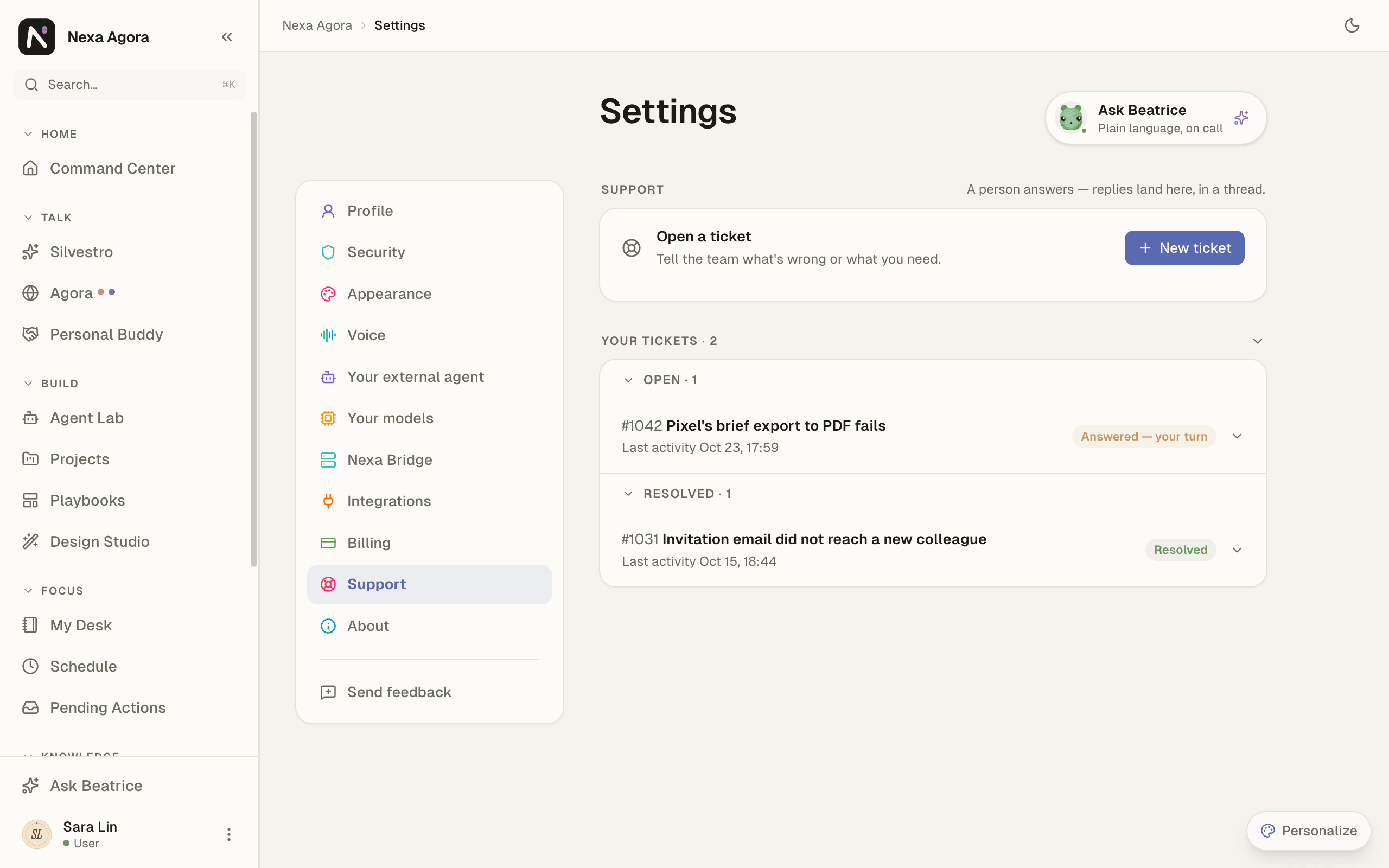Collapse the Your Tickets section chevron

(1258, 341)
